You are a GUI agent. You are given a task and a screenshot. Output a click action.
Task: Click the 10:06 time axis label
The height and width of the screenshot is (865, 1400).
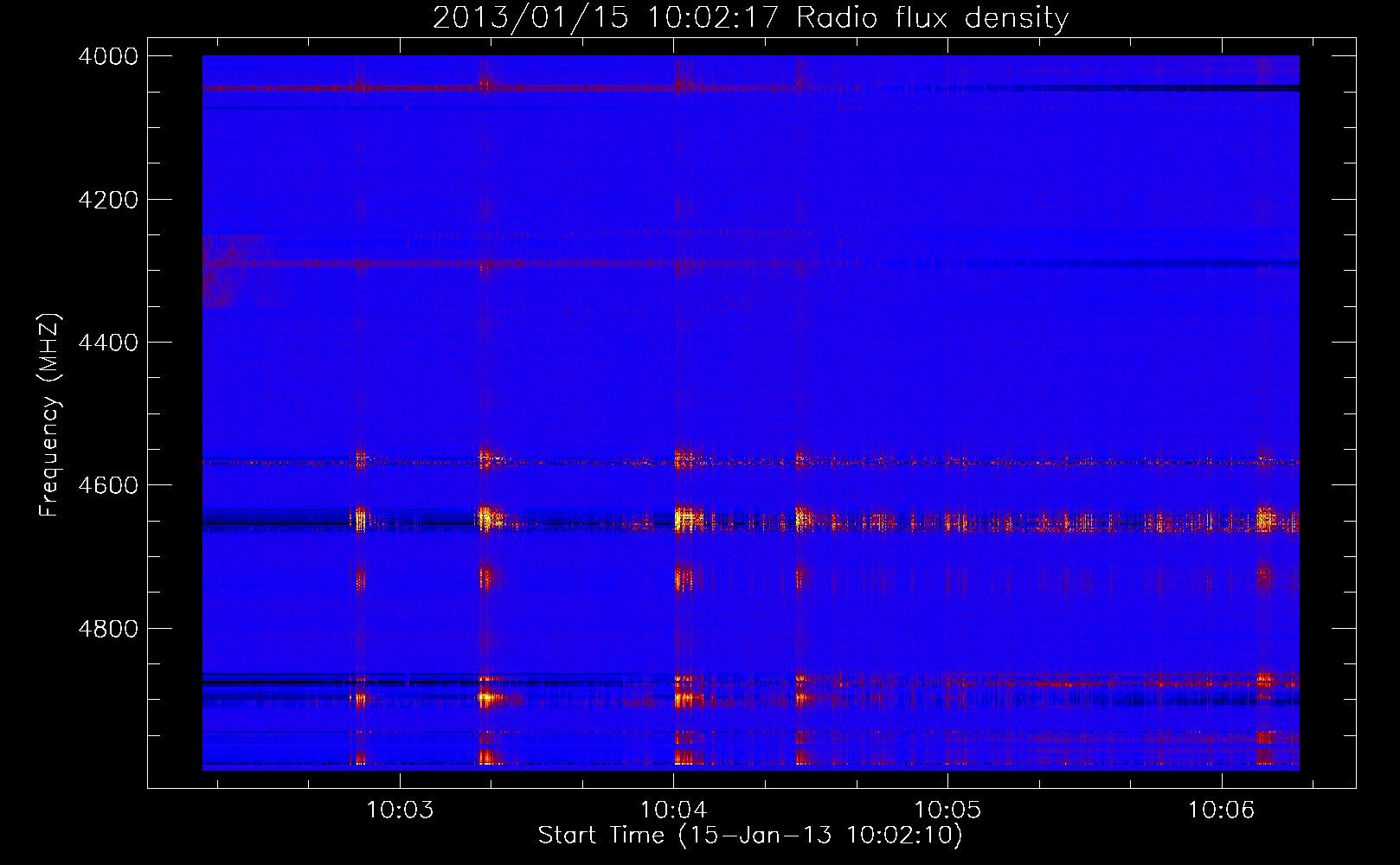1221,811
